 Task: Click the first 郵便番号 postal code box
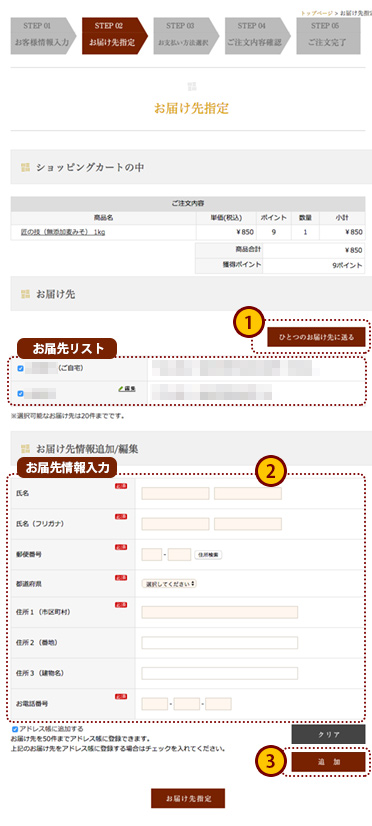(152, 555)
